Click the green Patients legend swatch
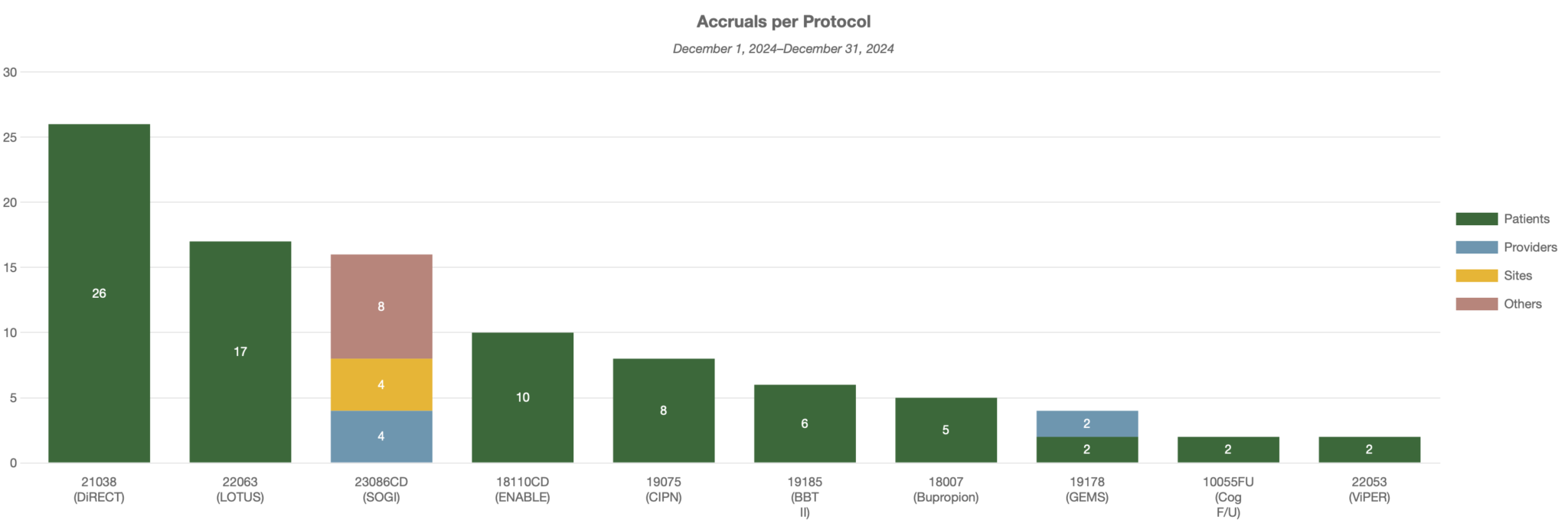Viewport: 1568px width, 523px height. coord(1476,219)
